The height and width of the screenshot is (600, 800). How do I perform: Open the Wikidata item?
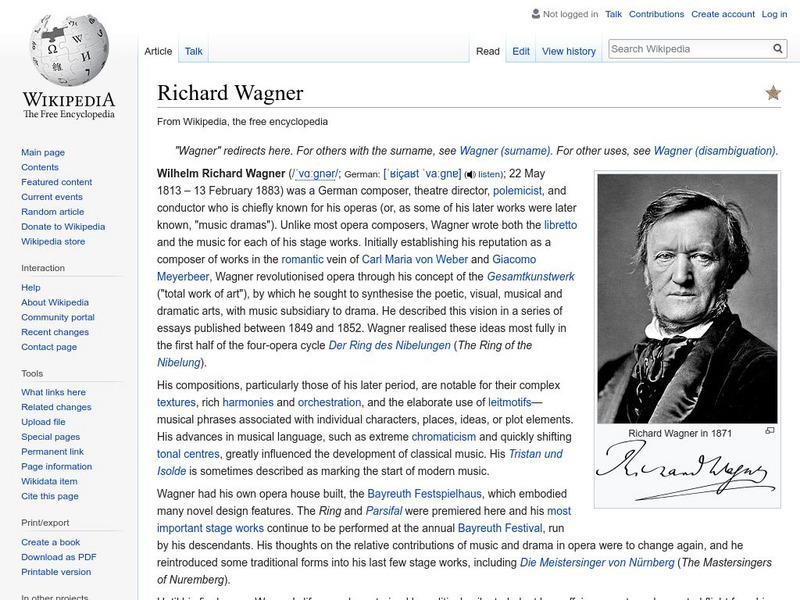[x=49, y=481]
